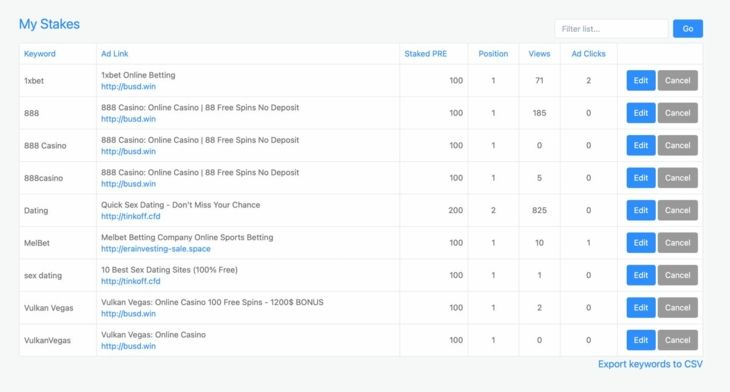
Task: Click staked value 200 in Dating row
Action: (456, 210)
